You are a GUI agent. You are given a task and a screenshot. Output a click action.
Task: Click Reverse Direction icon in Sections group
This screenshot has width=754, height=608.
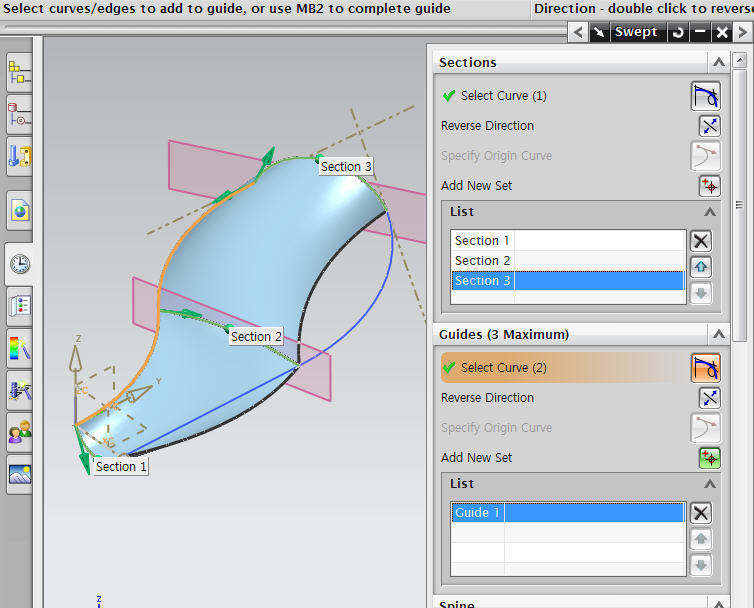tap(709, 126)
